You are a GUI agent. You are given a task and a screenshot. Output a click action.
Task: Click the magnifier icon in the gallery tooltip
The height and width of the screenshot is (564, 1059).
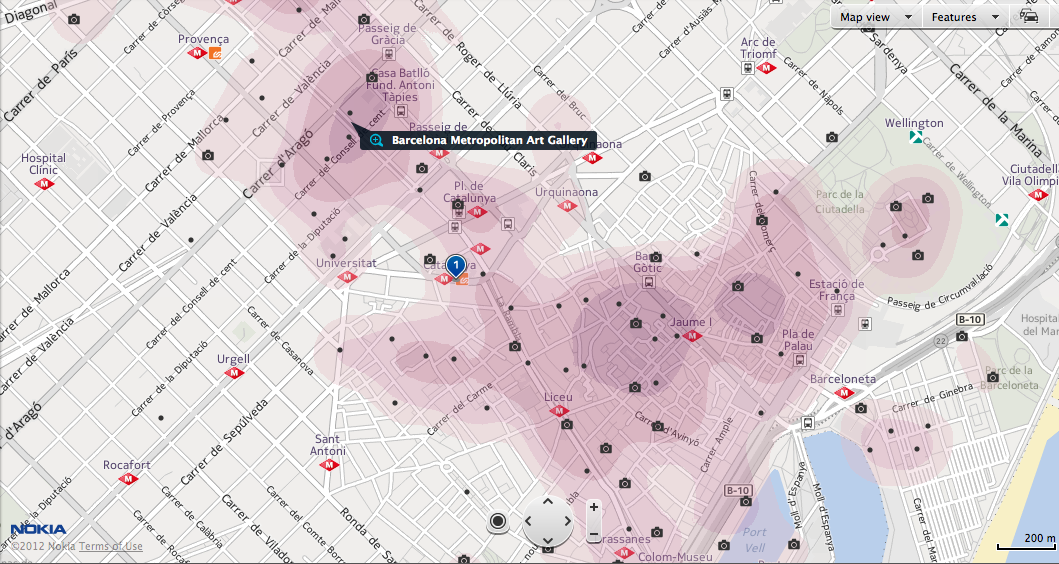point(377,140)
